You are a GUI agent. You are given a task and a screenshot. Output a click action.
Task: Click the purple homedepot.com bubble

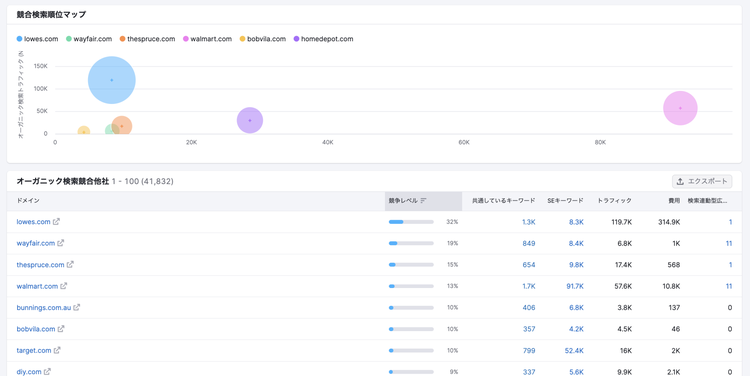250,120
